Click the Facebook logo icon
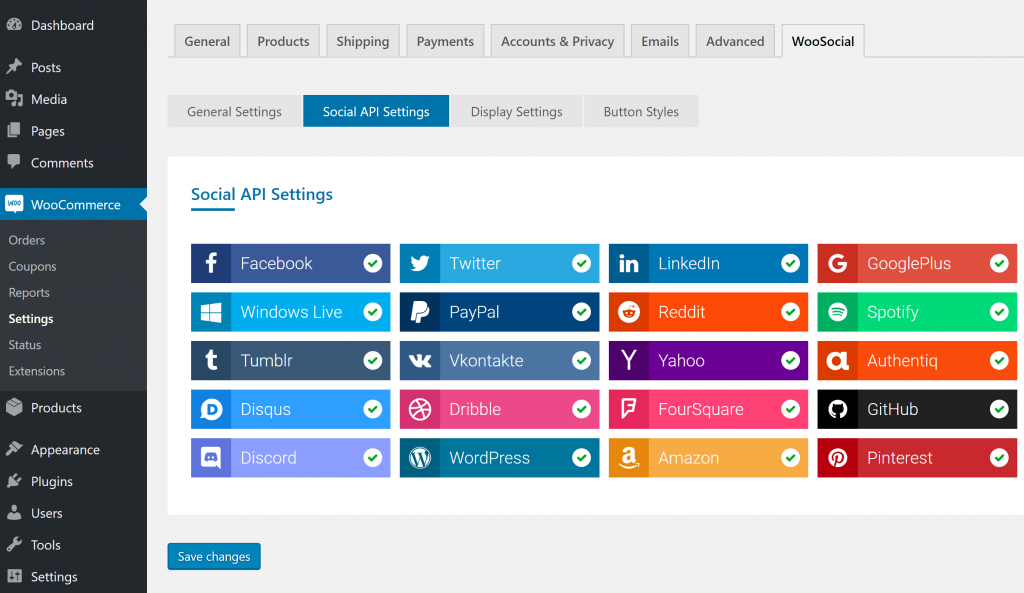This screenshot has height=593, width=1024. (211, 263)
